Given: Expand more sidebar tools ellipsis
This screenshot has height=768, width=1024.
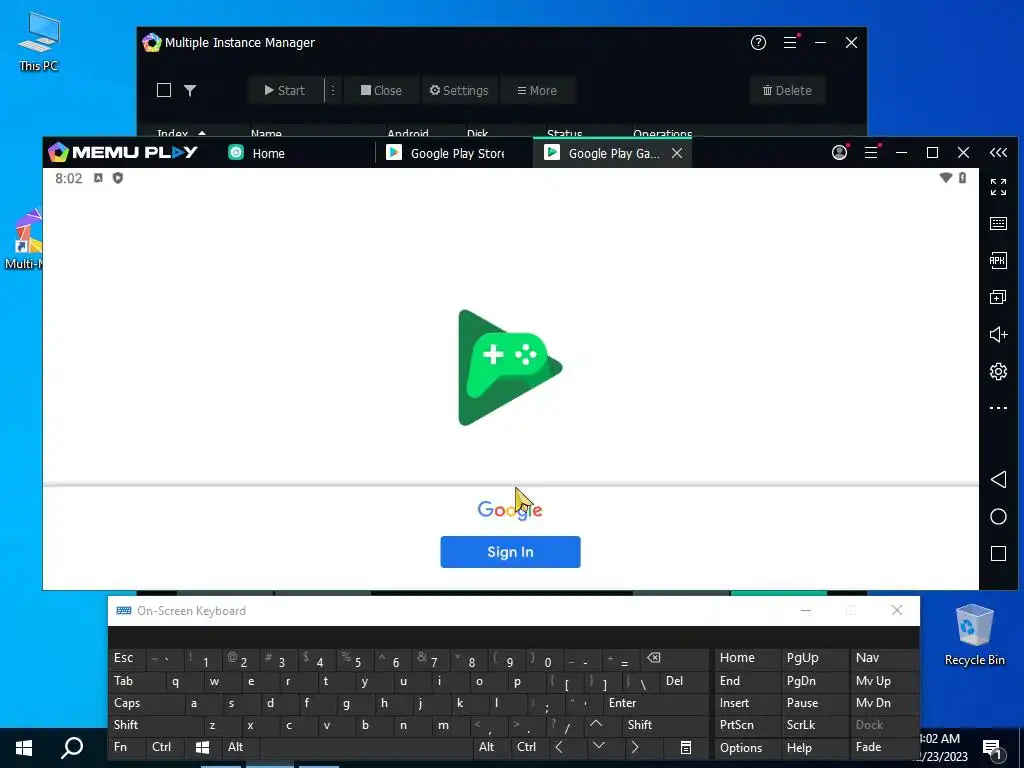Looking at the screenshot, I should [998, 408].
